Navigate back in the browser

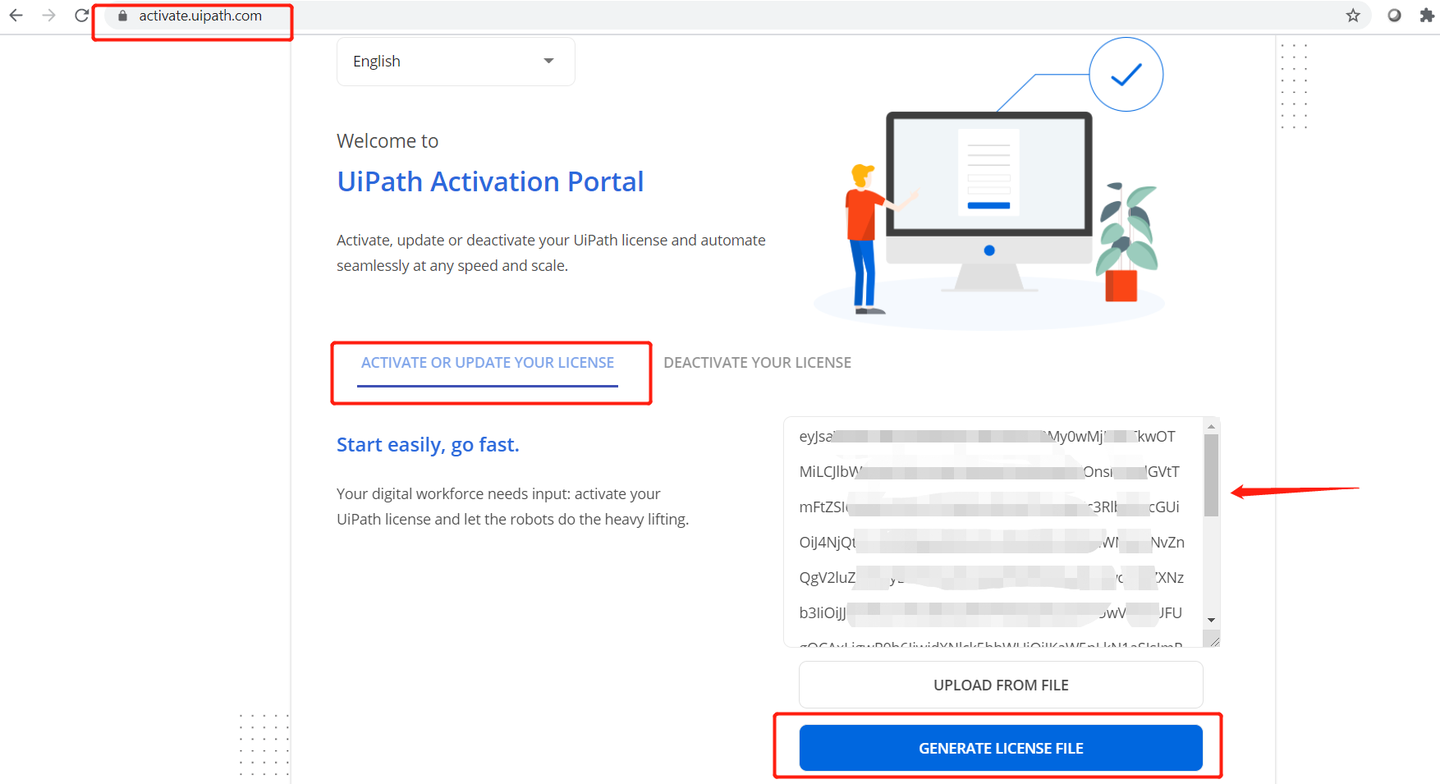18,15
